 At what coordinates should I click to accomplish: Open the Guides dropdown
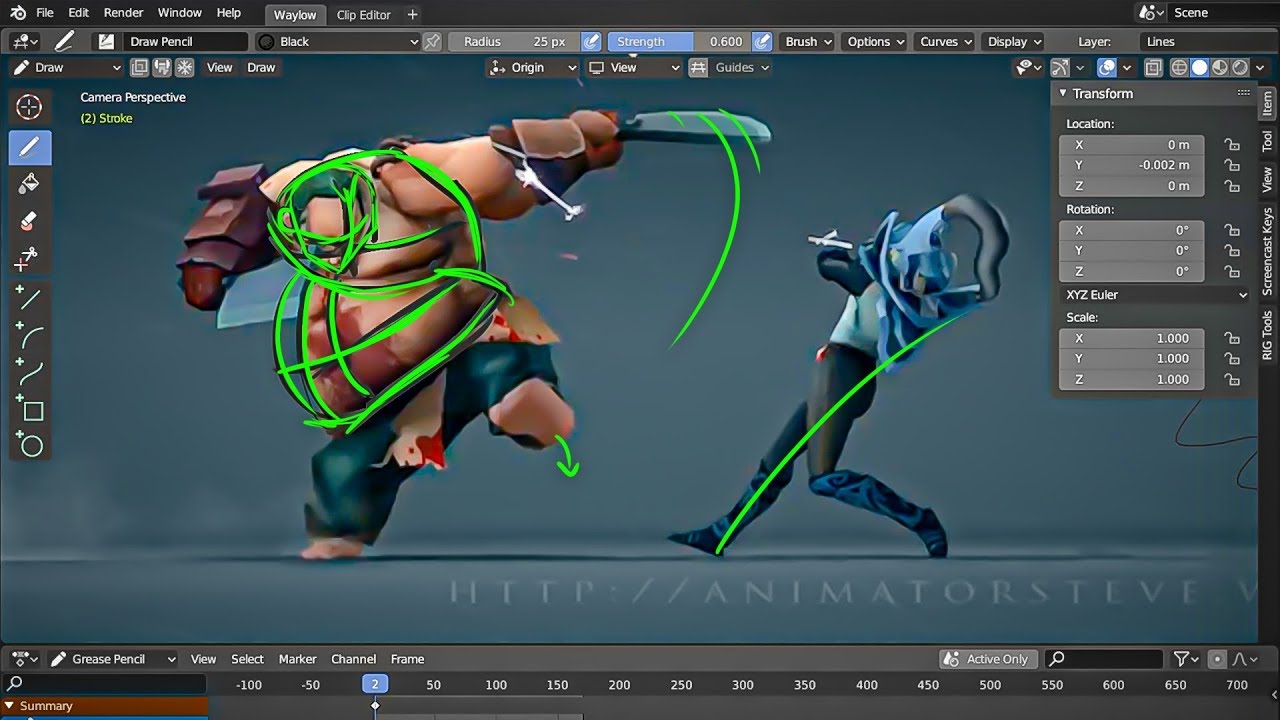(x=741, y=67)
